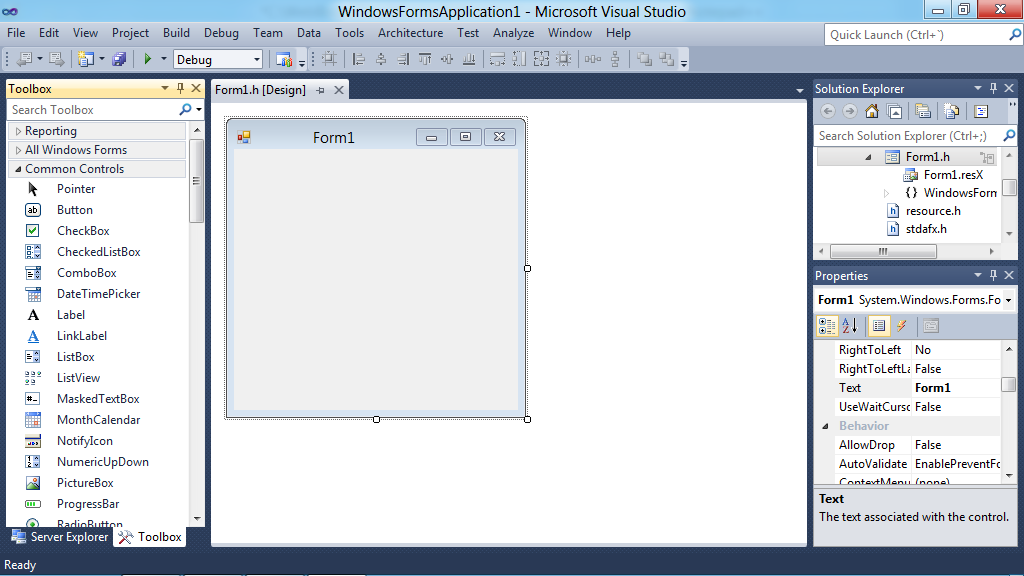This screenshot has width=1024, height=576.
Task: Expand the Reporting toolbox group
Action: [18, 131]
